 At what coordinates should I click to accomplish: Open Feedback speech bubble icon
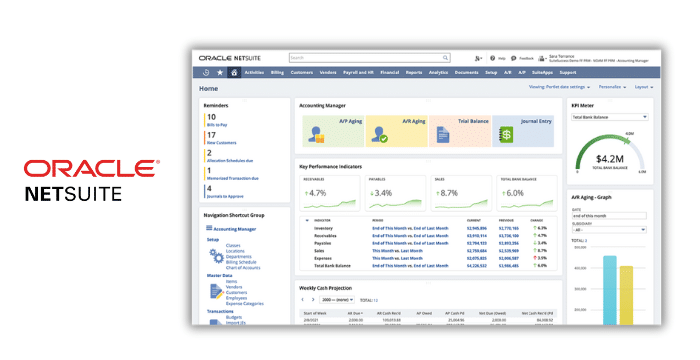click(x=513, y=58)
